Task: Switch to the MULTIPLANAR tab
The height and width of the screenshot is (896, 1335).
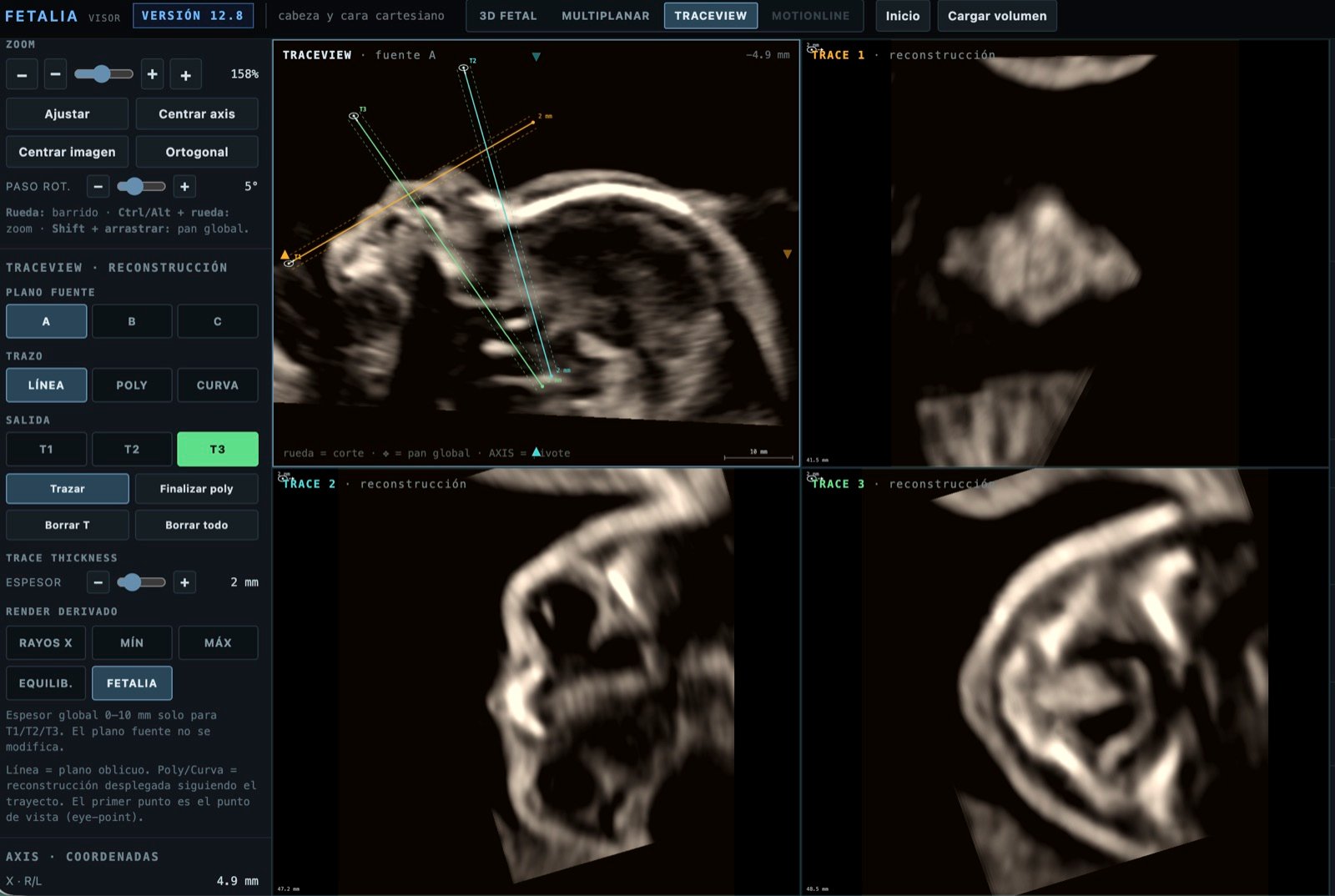Action: tap(605, 16)
